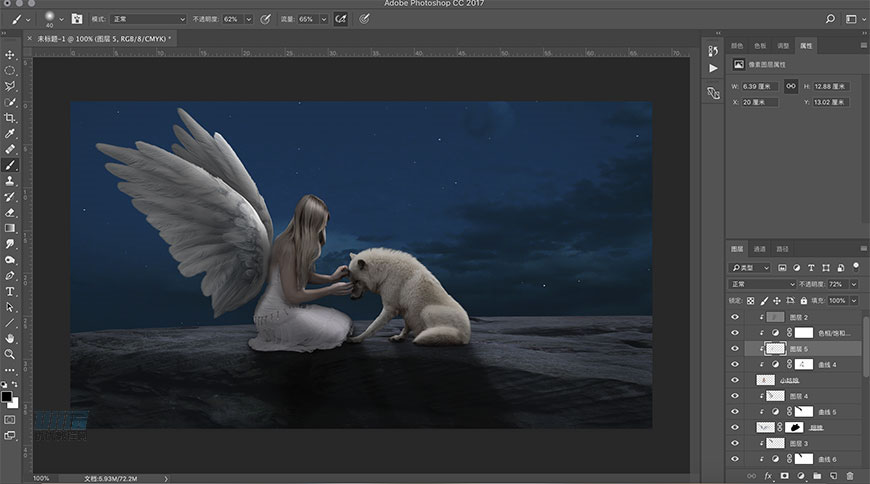This screenshot has height=484, width=870.
Task: Select the Pen tool
Action: 10,275
